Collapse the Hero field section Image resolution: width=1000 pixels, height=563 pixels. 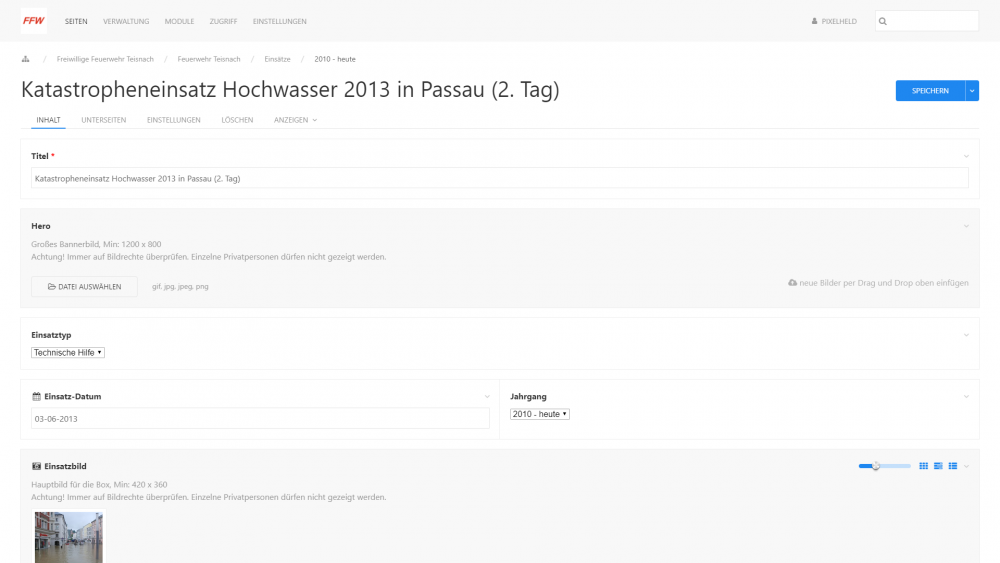click(966, 226)
